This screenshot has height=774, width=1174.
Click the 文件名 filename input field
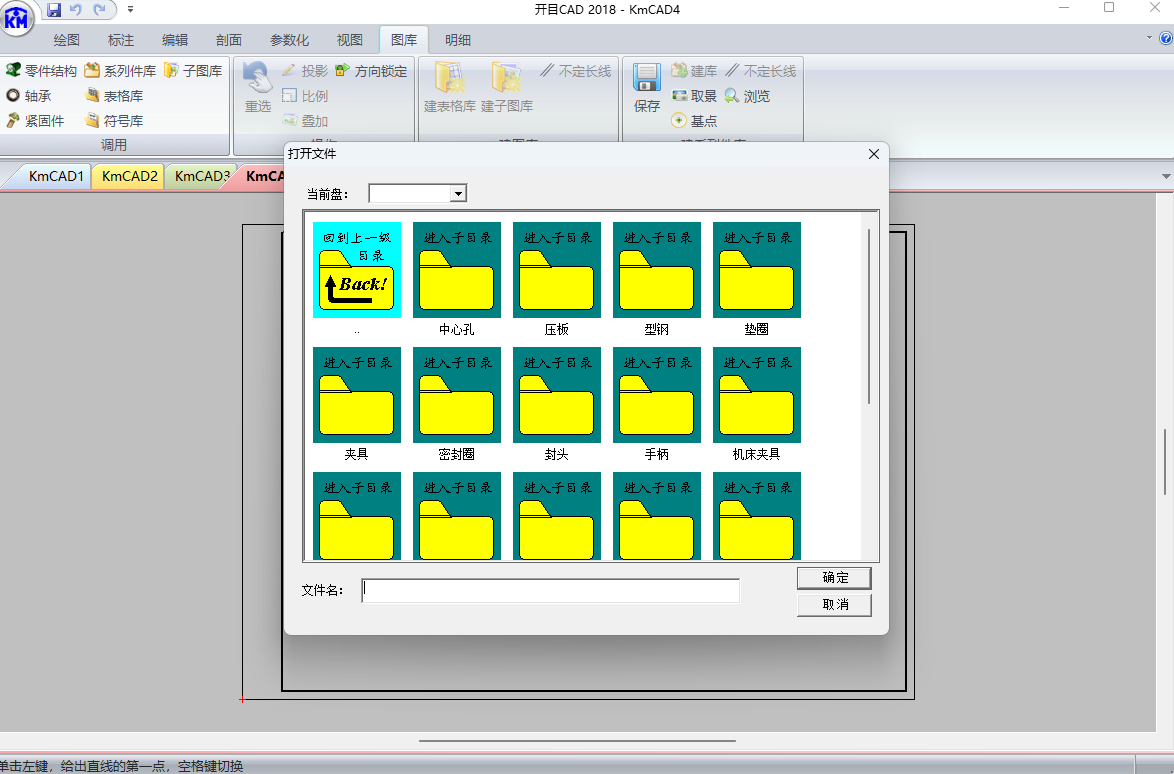550,591
